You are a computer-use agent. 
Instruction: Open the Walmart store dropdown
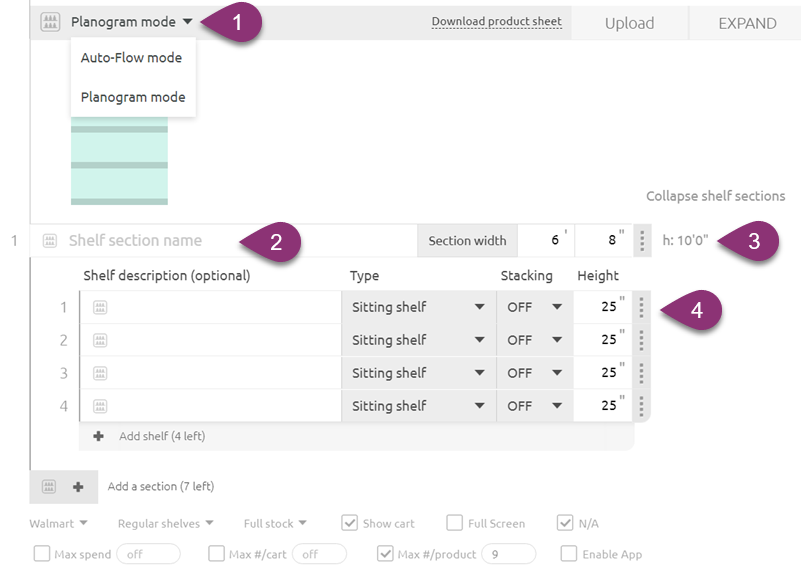tap(58, 523)
